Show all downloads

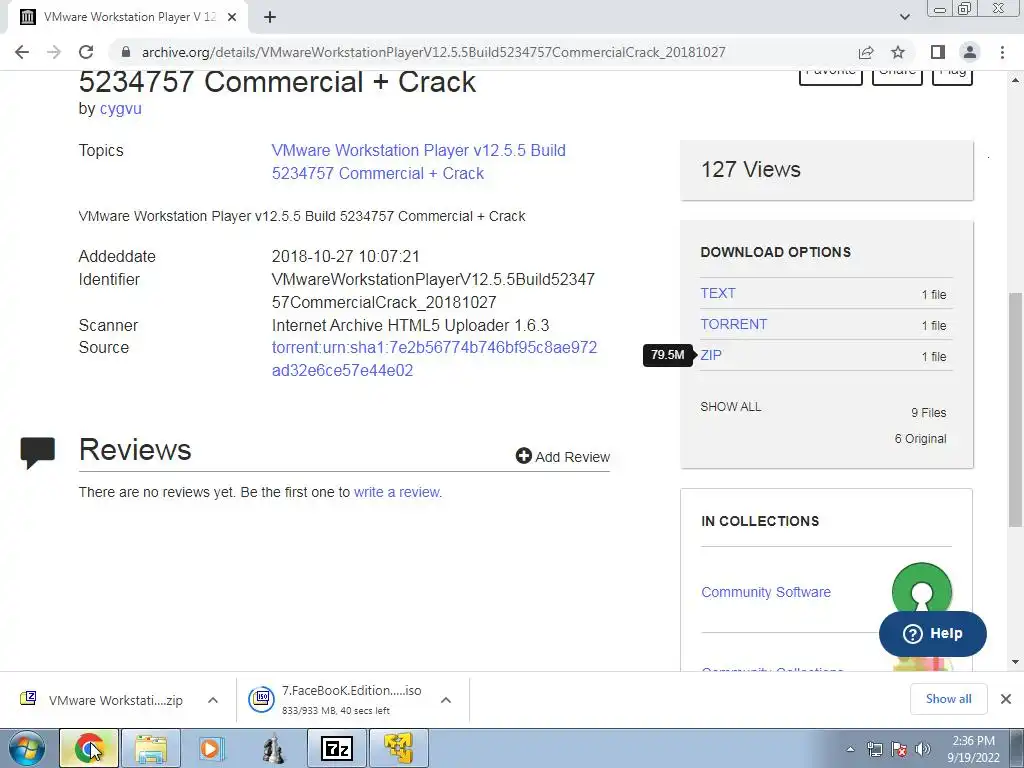pos(948,699)
